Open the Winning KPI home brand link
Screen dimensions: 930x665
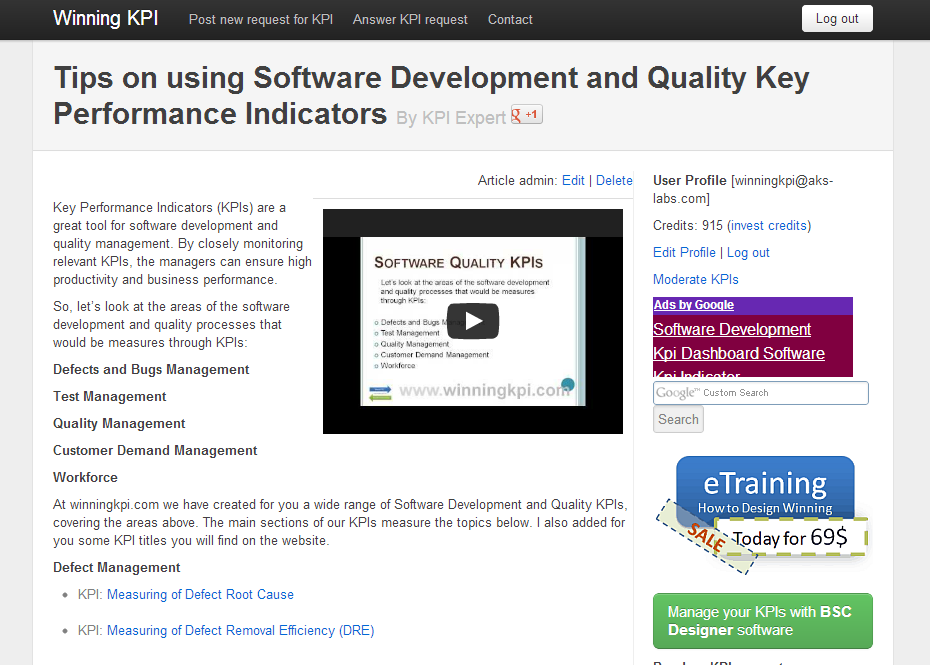tap(106, 18)
